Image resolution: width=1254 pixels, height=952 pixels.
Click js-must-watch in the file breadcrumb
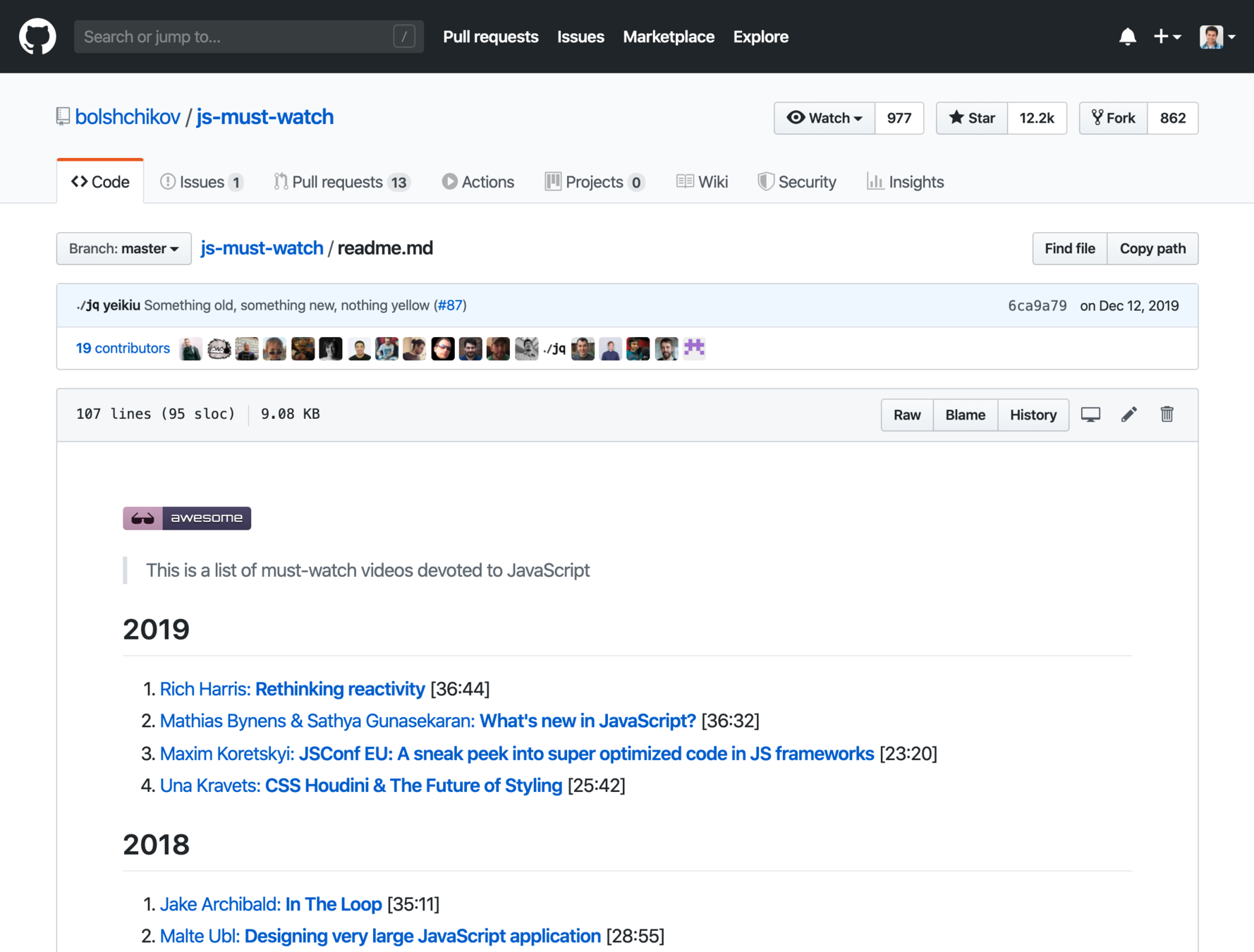(x=262, y=248)
